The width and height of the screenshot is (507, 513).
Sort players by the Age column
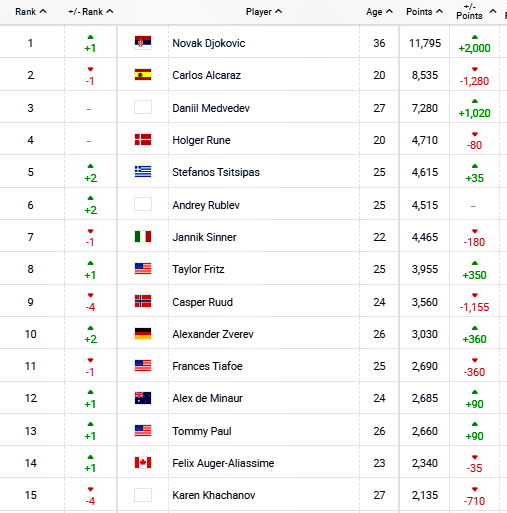tap(379, 12)
